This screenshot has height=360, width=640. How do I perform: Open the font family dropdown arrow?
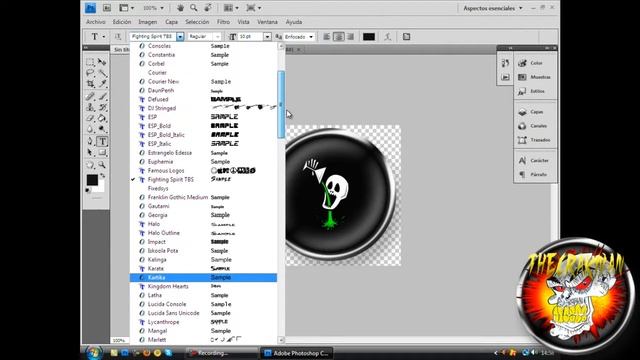click(x=180, y=37)
